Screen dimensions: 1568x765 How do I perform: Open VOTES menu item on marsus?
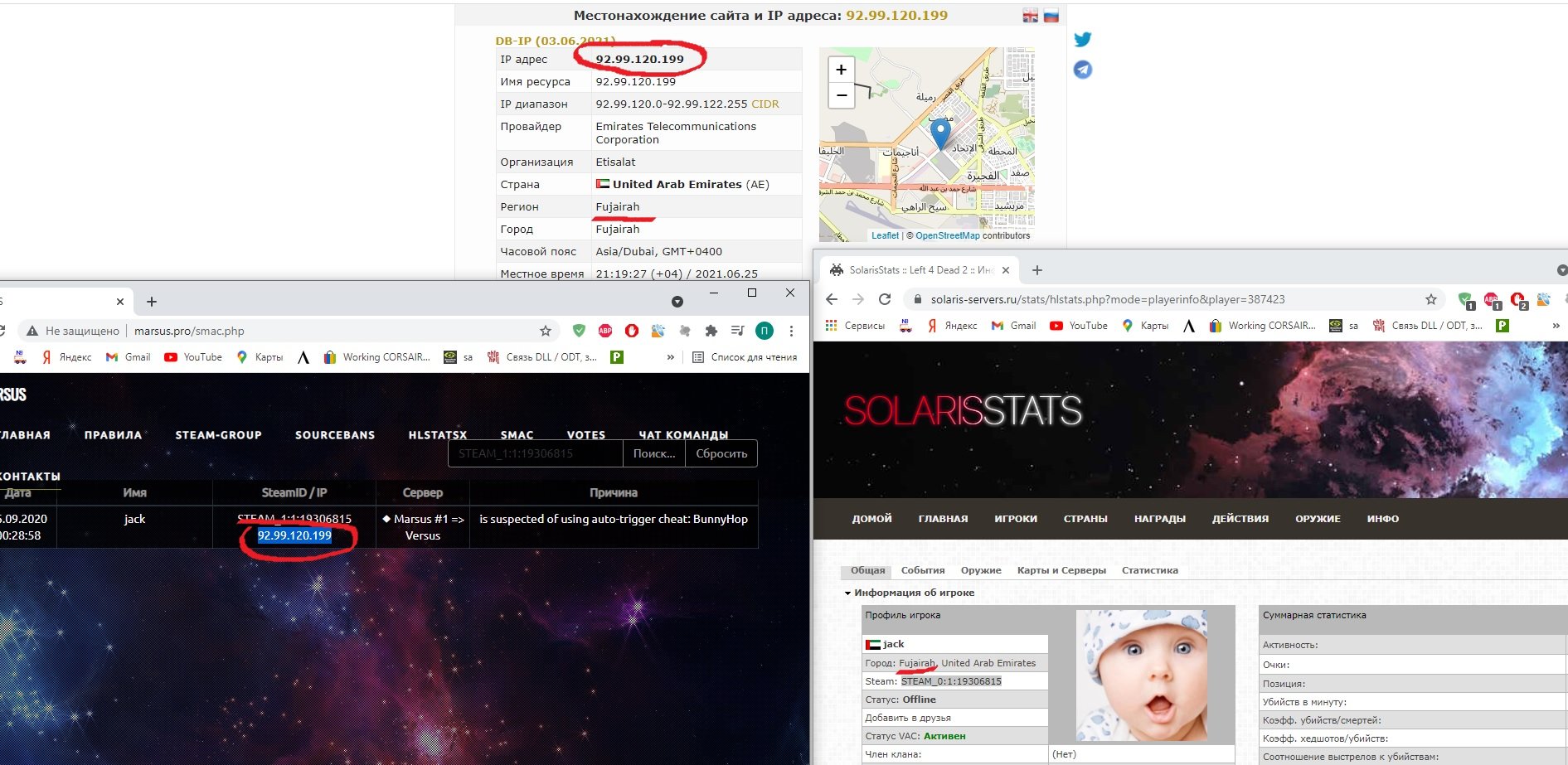click(x=586, y=435)
